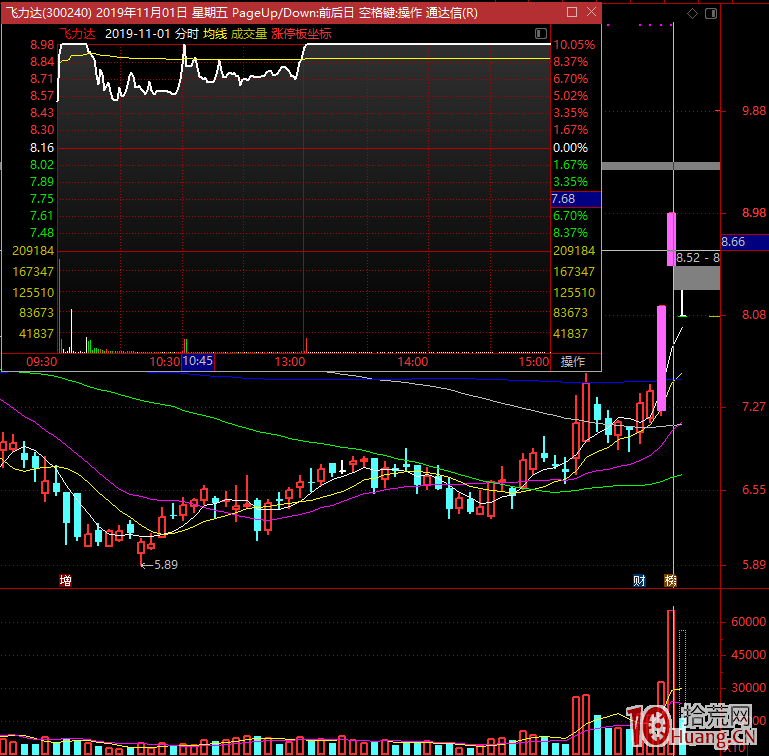Click the diamond icon above the main chart
The width and height of the screenshot is (769, 756).
692,13
